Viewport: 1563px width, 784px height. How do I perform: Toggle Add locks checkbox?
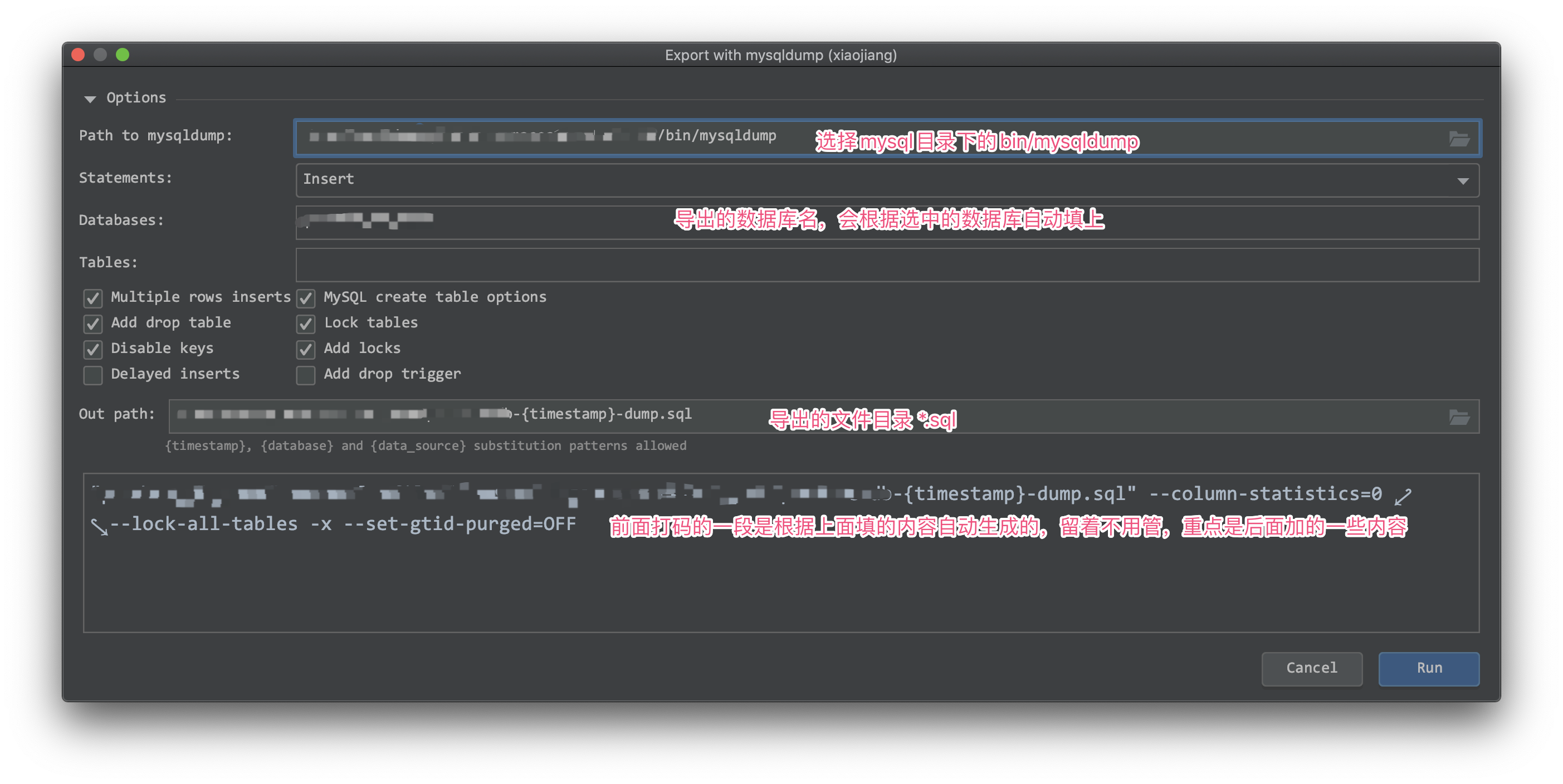click(306, 349)
